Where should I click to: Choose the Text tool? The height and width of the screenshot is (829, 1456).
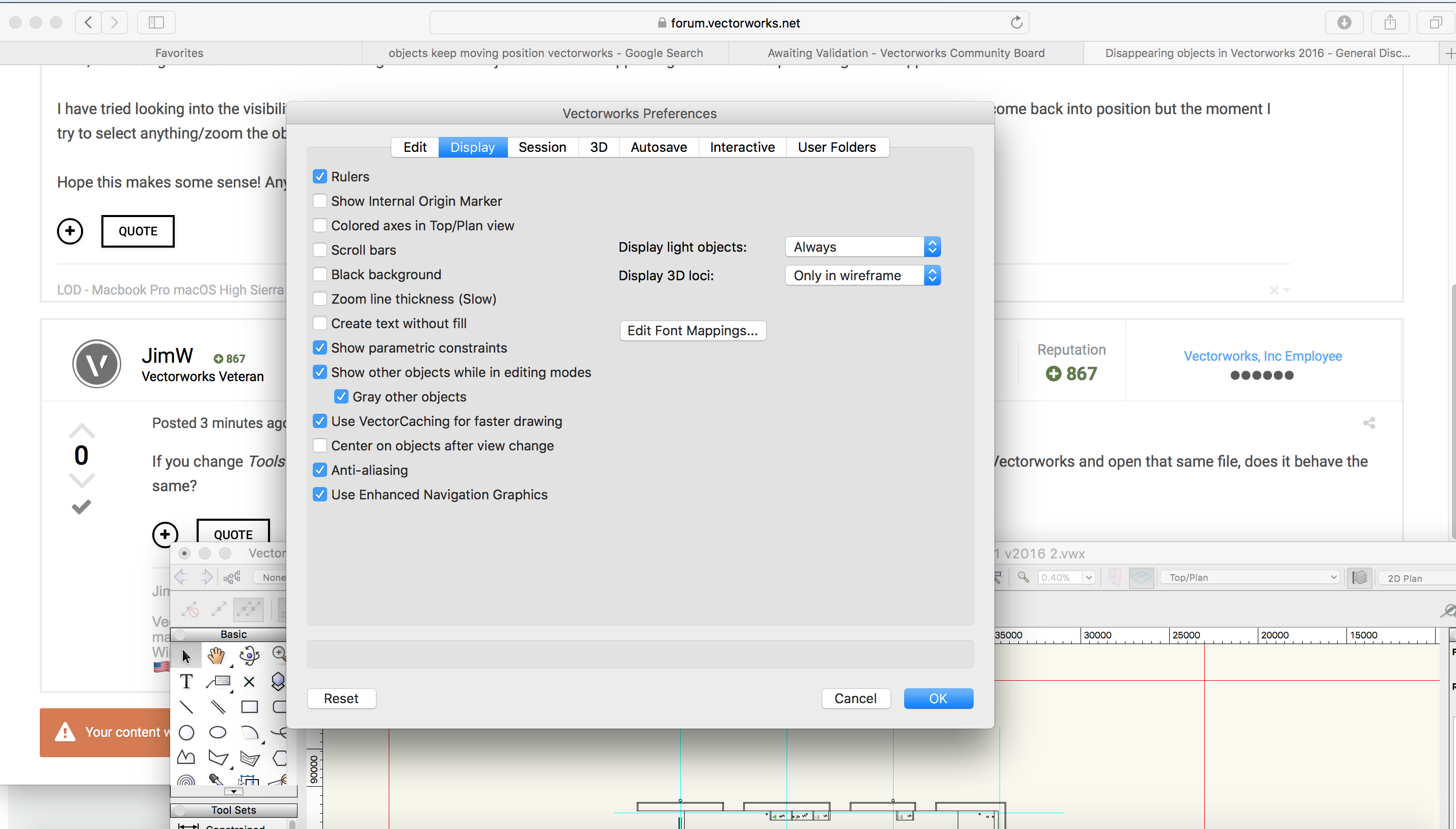tap(186, 681)
